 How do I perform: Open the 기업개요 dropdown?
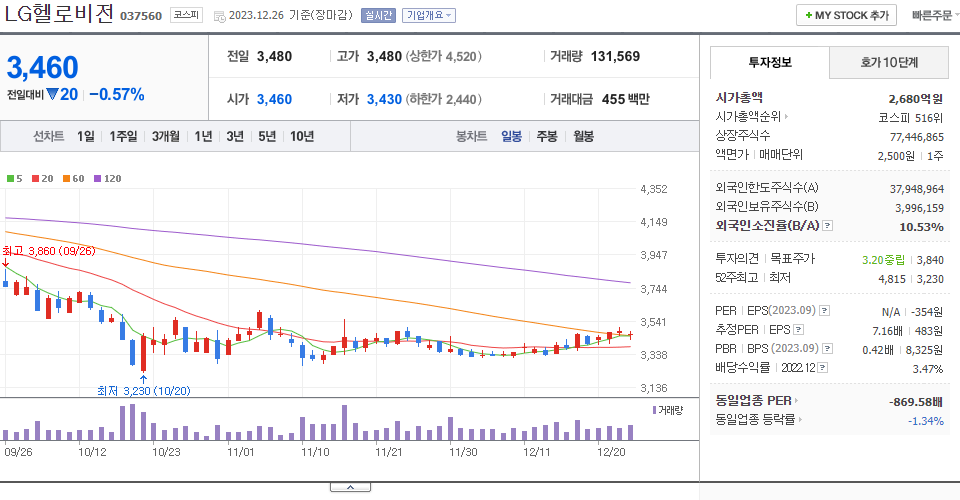point(429,15)
